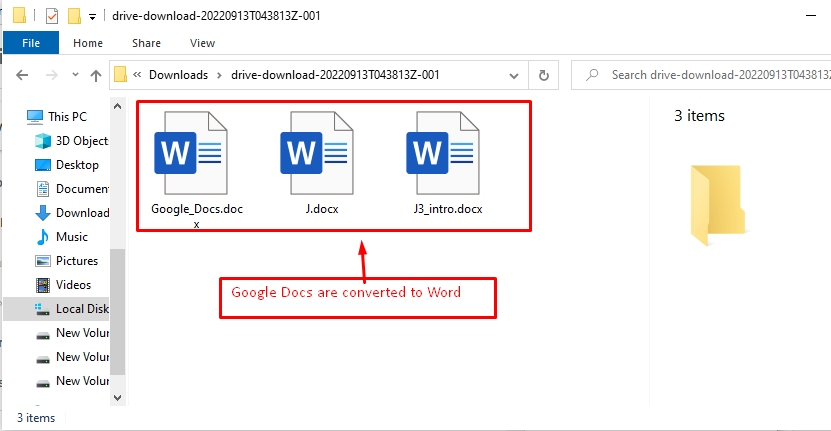831x431 pixels.
Task: Open the Customize Quick Access Toolbar dropdown
Action: [x=92, y=17]
